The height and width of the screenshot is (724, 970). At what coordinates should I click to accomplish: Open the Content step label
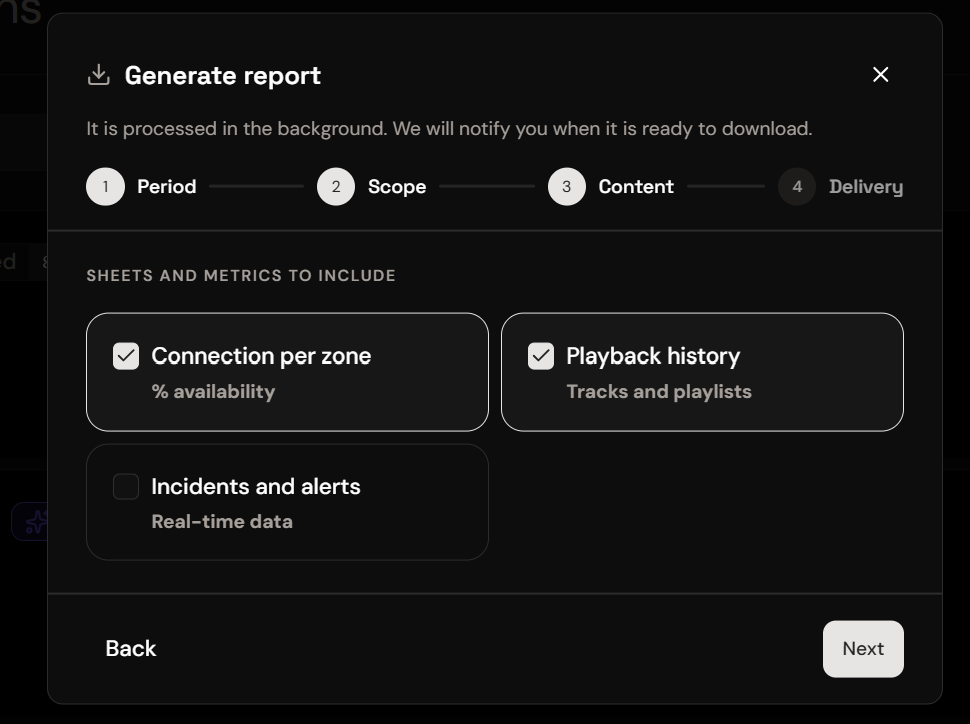[x=636, y=186]
